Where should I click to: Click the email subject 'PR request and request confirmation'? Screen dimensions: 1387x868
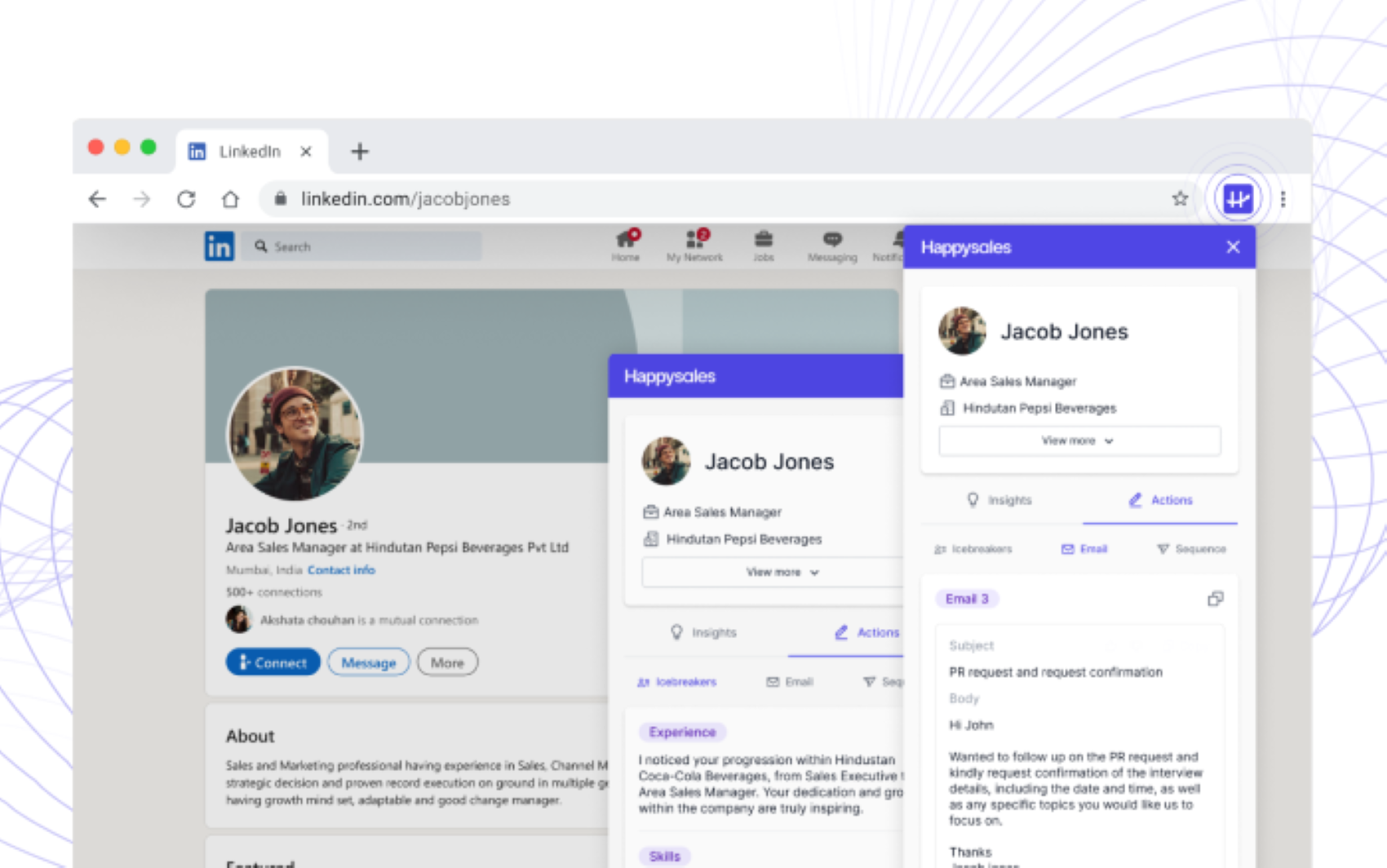(x=1056, y=672)
